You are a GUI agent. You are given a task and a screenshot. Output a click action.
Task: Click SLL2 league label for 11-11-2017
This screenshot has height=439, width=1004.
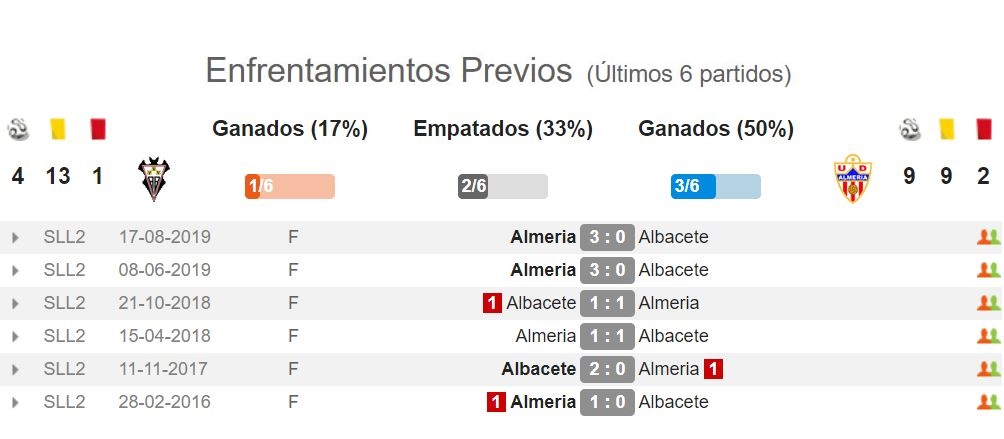64,369
